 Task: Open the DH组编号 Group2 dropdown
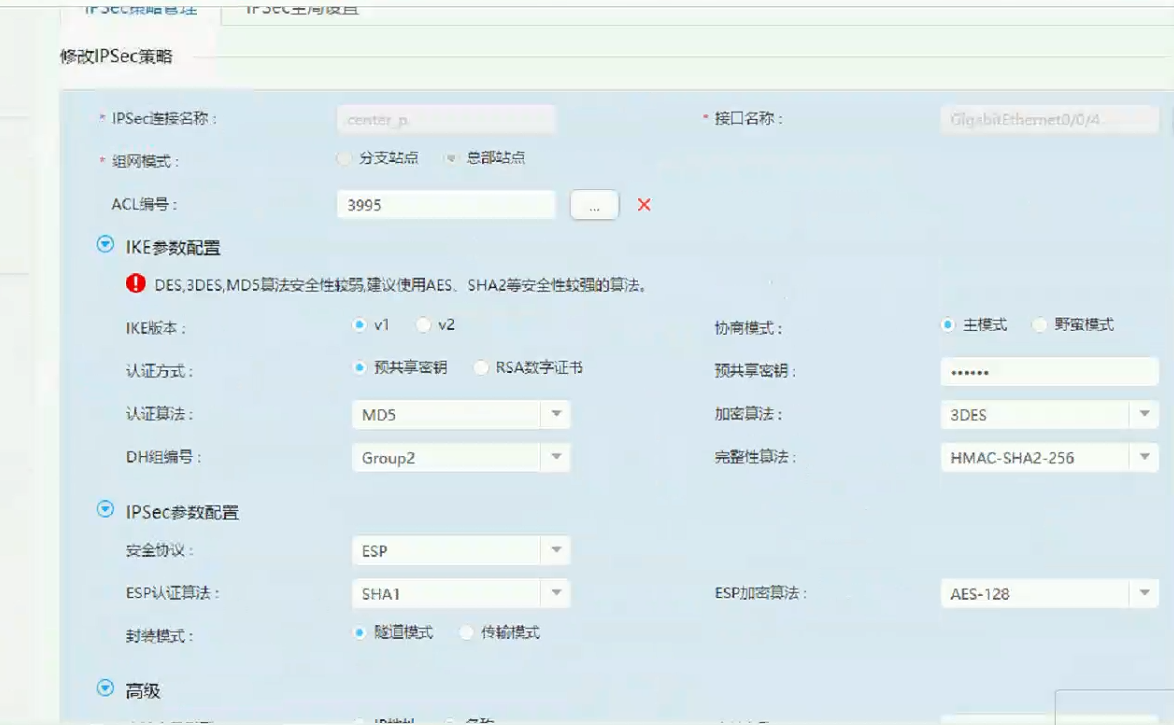click(x=460, y=458)
